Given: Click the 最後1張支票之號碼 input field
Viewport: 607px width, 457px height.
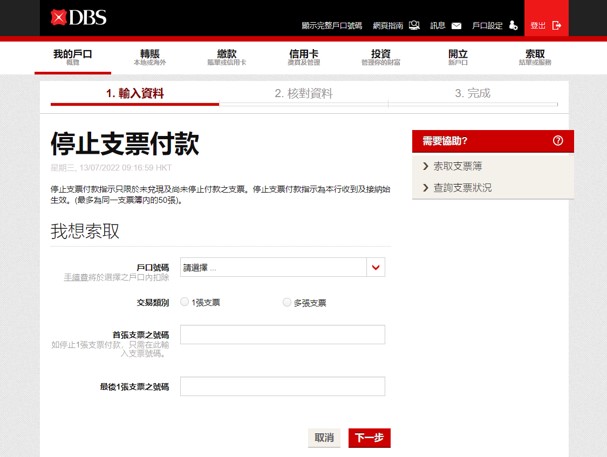Looking at the screenshot, I should click(282, 386).
